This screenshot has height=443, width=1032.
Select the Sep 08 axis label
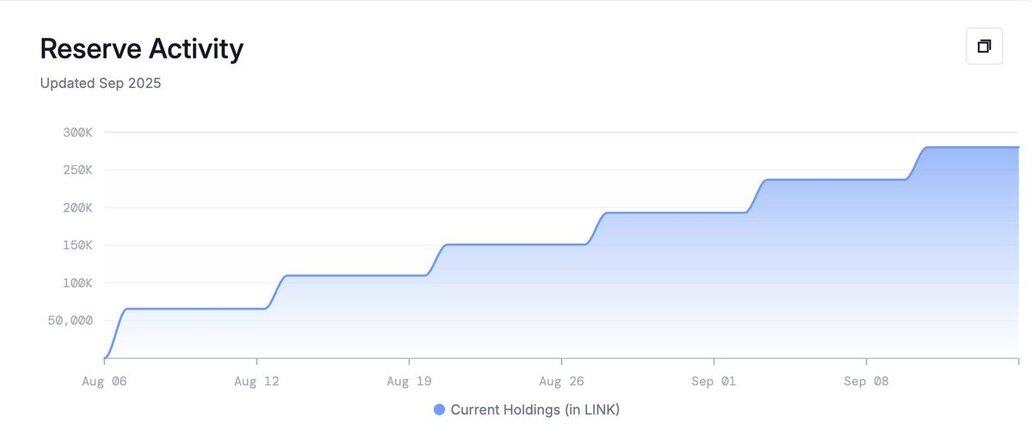tap(865, 382)
